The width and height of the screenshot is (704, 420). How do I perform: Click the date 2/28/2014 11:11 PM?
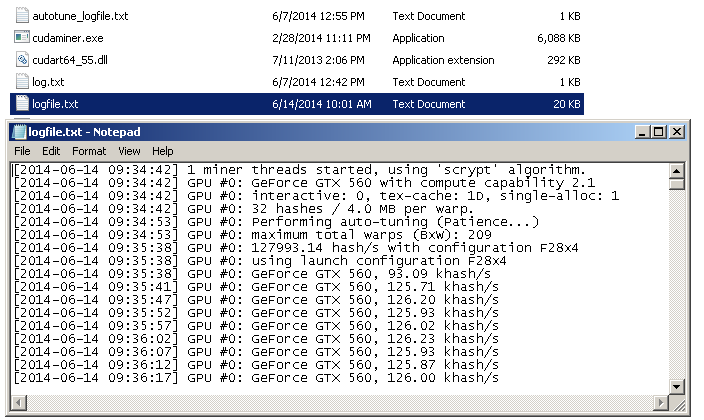(321, 38)
